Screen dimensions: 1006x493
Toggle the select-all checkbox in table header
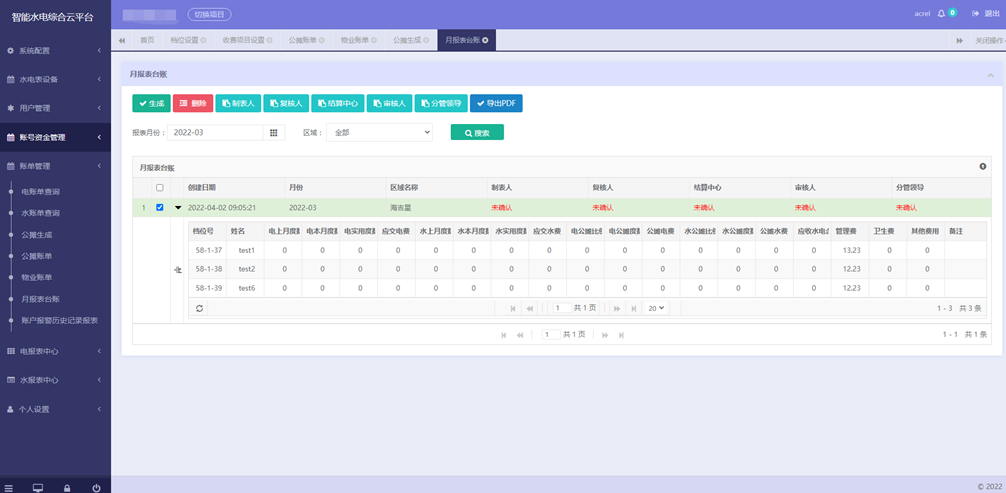coord(160,187)
